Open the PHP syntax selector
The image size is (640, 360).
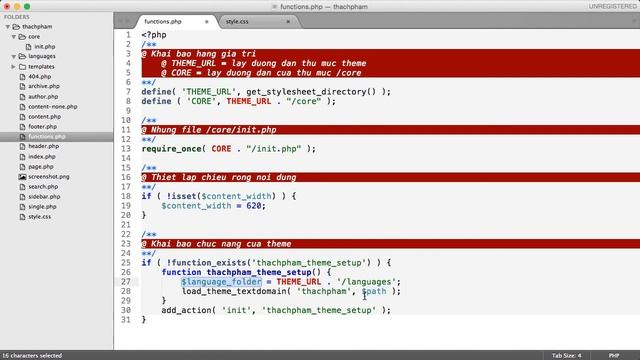(614, 356)
